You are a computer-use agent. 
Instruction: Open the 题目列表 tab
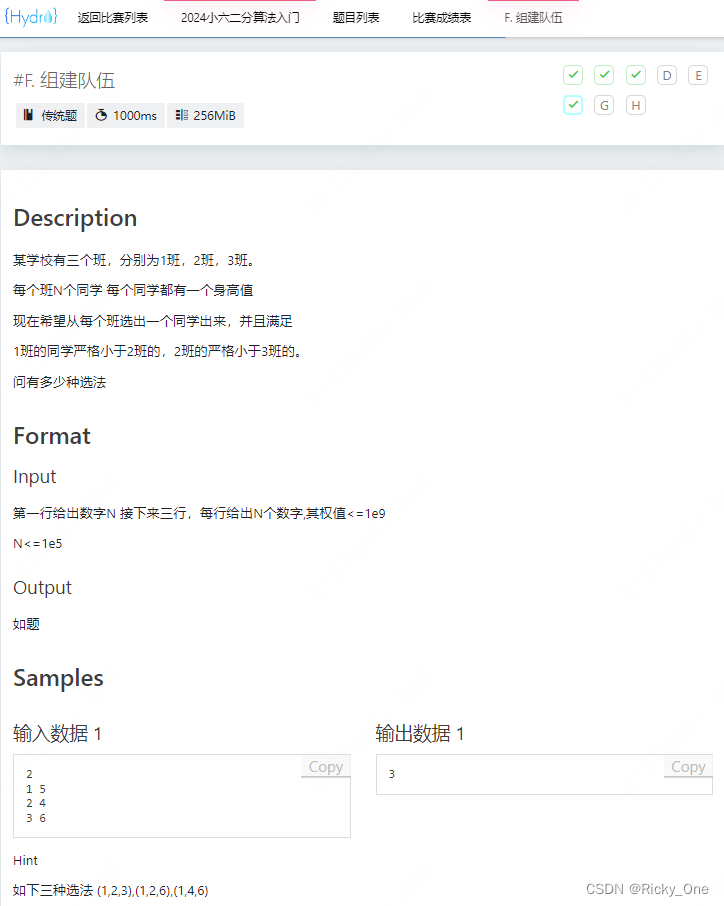(x=356, y=18)
